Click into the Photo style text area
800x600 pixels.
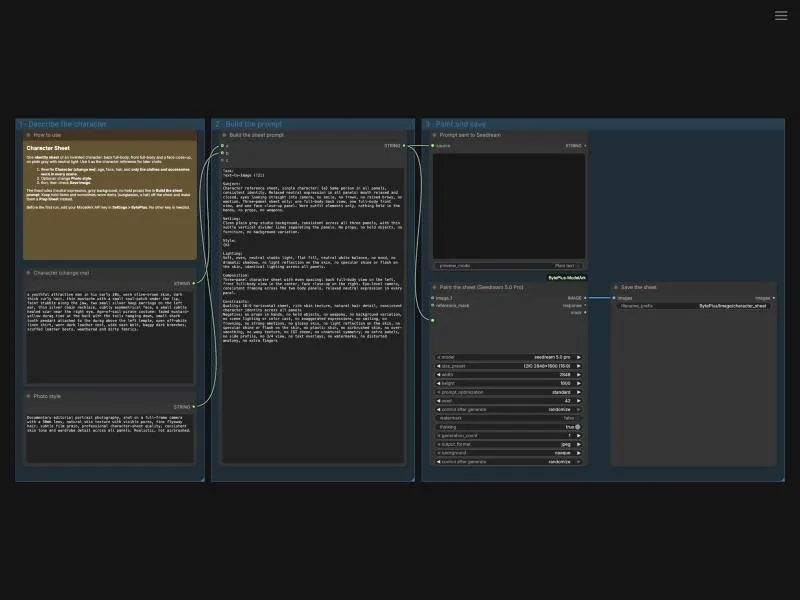[110, 438]
